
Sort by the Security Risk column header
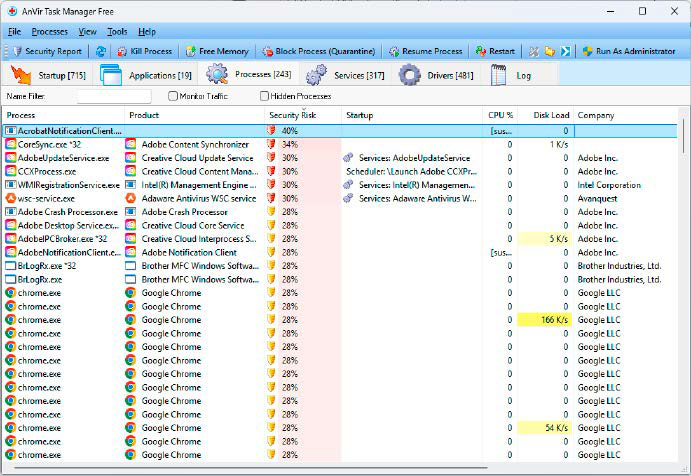[x=303, y=115]
